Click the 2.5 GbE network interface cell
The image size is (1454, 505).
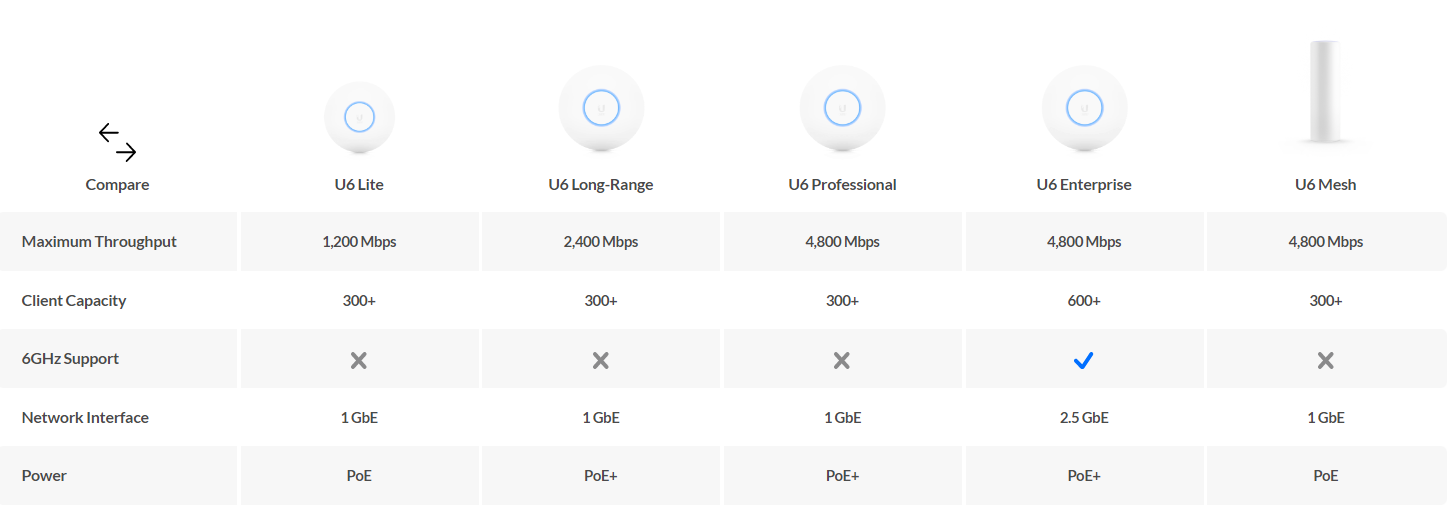coord(1084,418)
